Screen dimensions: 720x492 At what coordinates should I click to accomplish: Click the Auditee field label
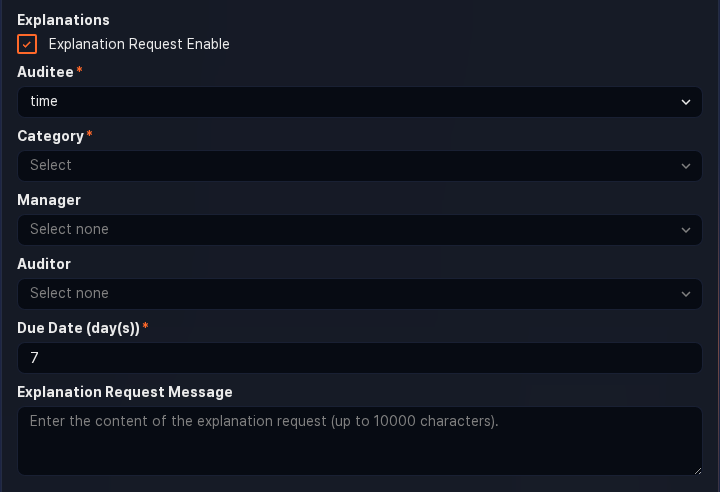click(x=46, y=72)
